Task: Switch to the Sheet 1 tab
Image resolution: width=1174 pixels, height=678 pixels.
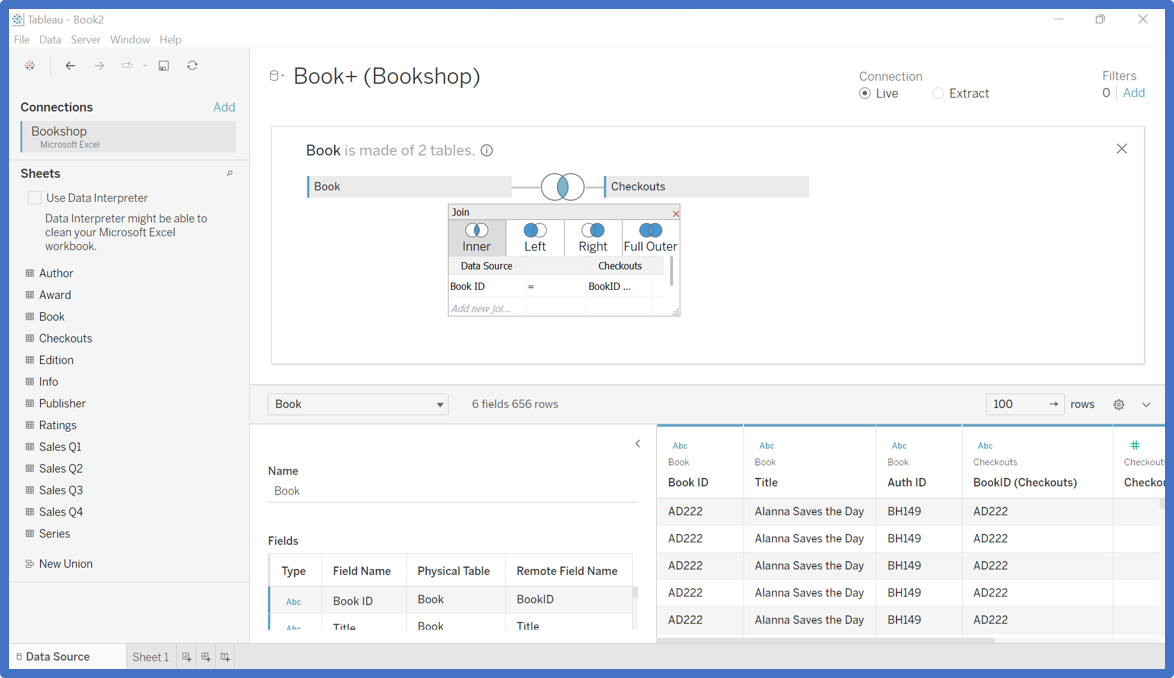Action: click(x=150, y=657)
